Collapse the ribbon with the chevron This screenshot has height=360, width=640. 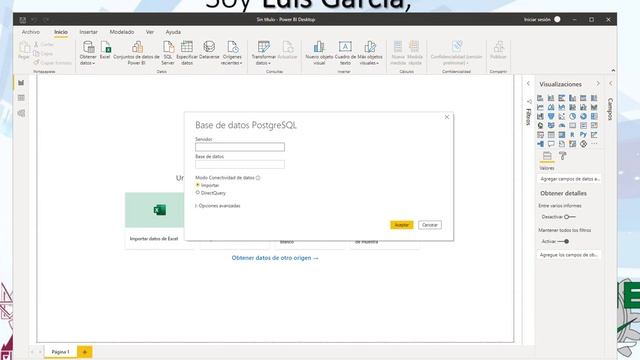tap(613, 71)
